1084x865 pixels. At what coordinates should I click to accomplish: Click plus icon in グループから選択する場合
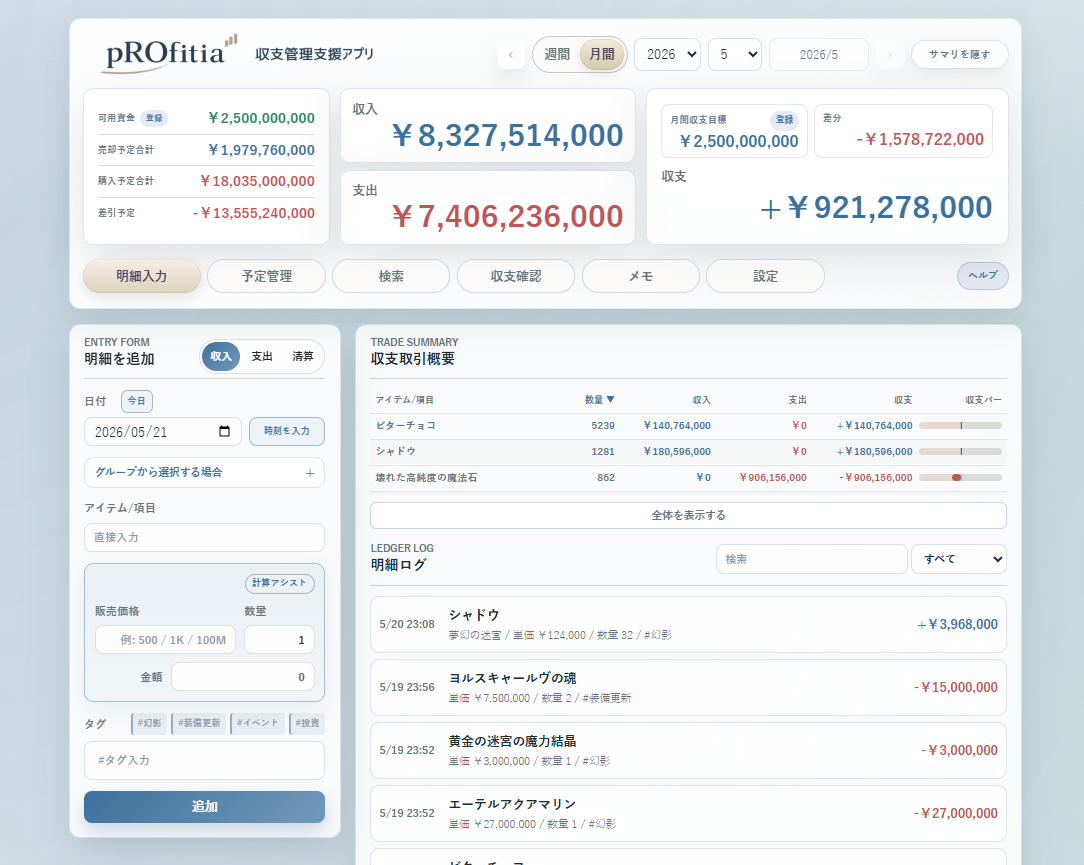310,473
